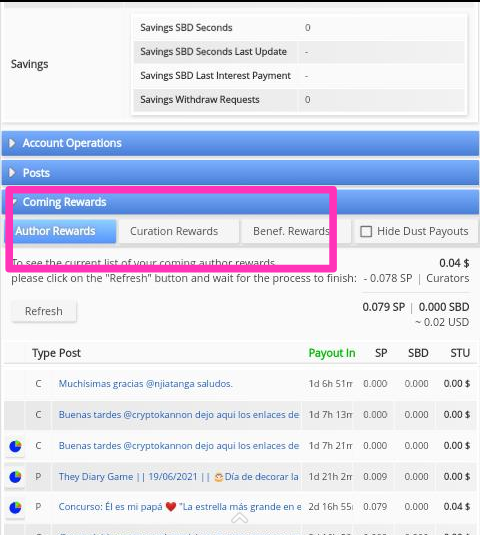Image resolution: width=480 pixels, height=535 pixels.
Task: Open the Muchisimas gracias @njiatanga comment link
Action: tap(145, 384)
